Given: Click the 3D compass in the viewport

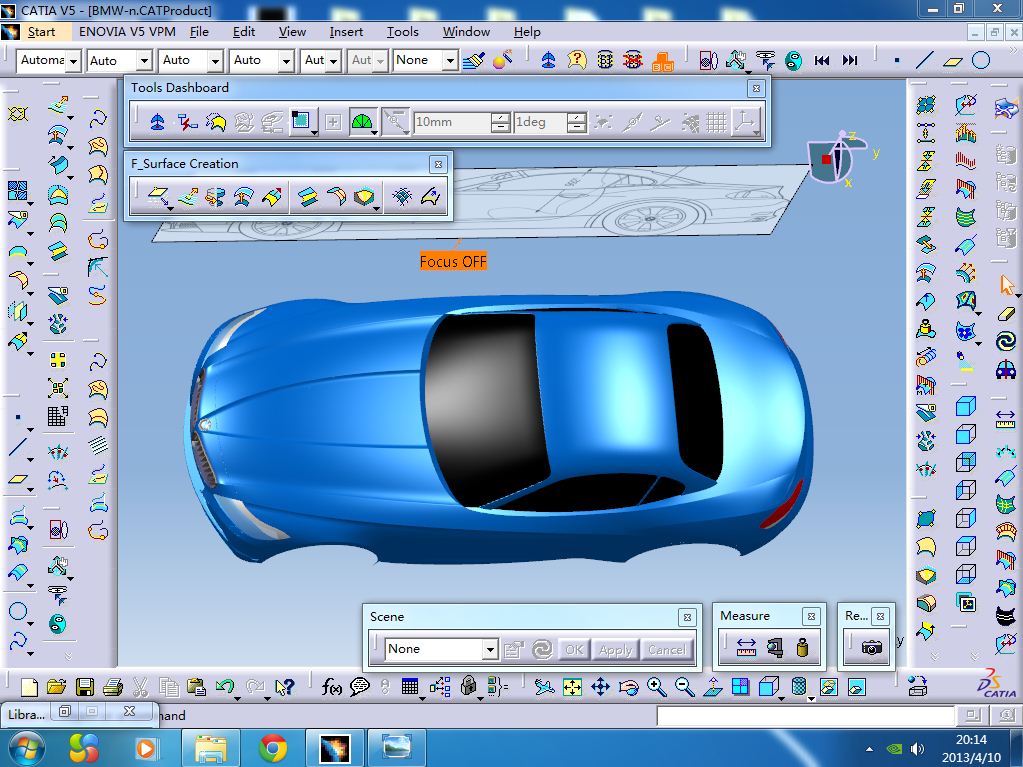Looking at the screenshot, I should pyautogui.click(x=837, y=158).
